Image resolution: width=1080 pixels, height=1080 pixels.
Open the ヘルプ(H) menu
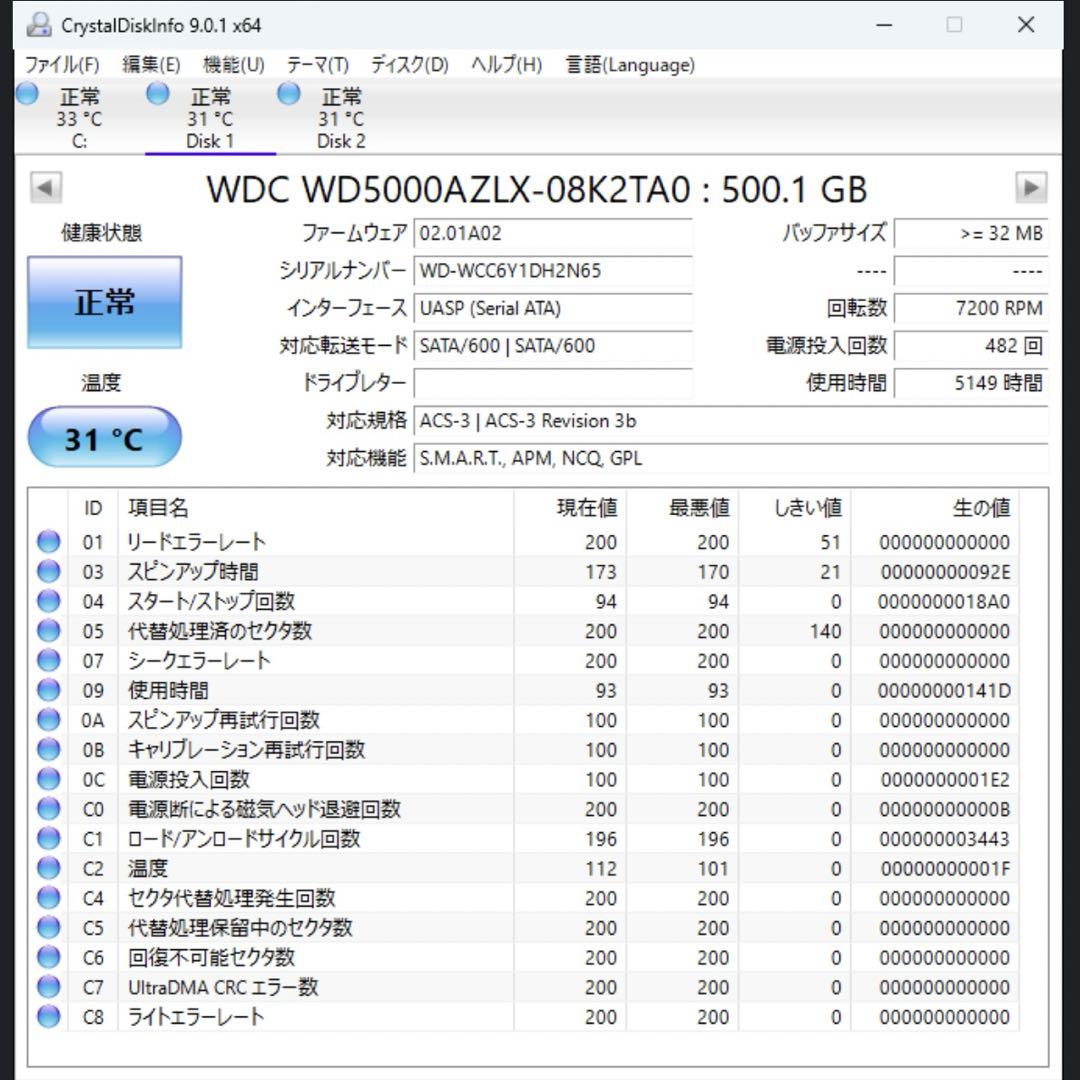(506, 65)
